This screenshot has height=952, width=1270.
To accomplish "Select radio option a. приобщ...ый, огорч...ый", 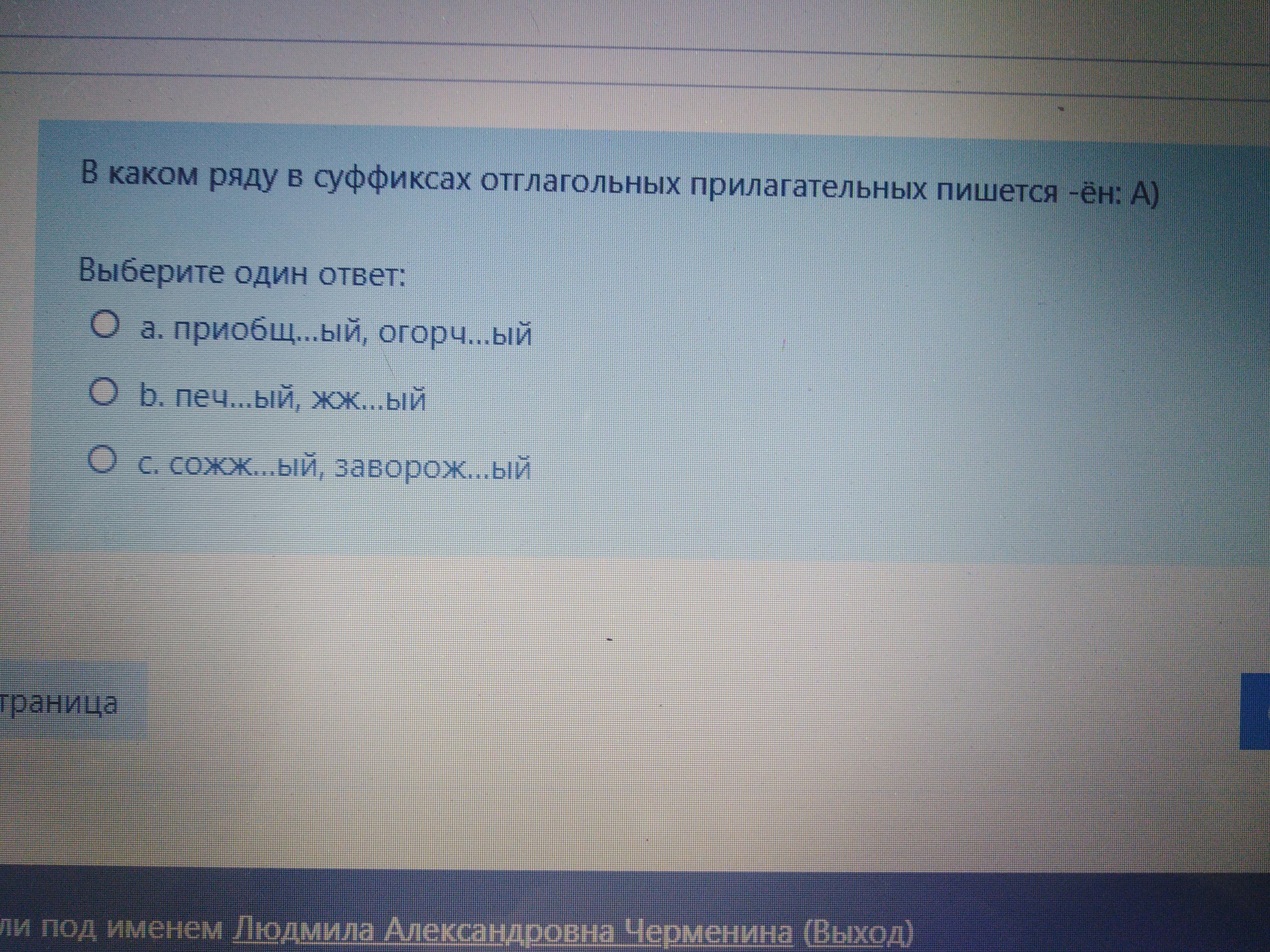I will [105, 325].
